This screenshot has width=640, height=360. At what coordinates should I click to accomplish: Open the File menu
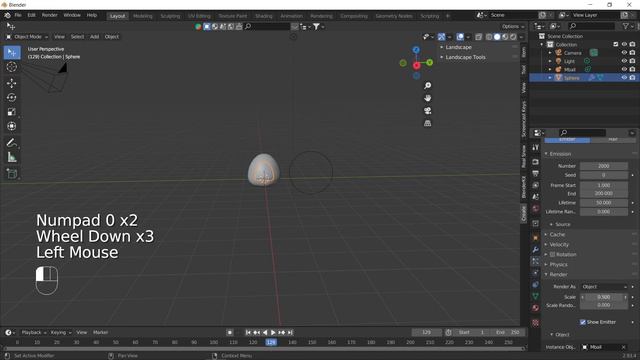18,15
